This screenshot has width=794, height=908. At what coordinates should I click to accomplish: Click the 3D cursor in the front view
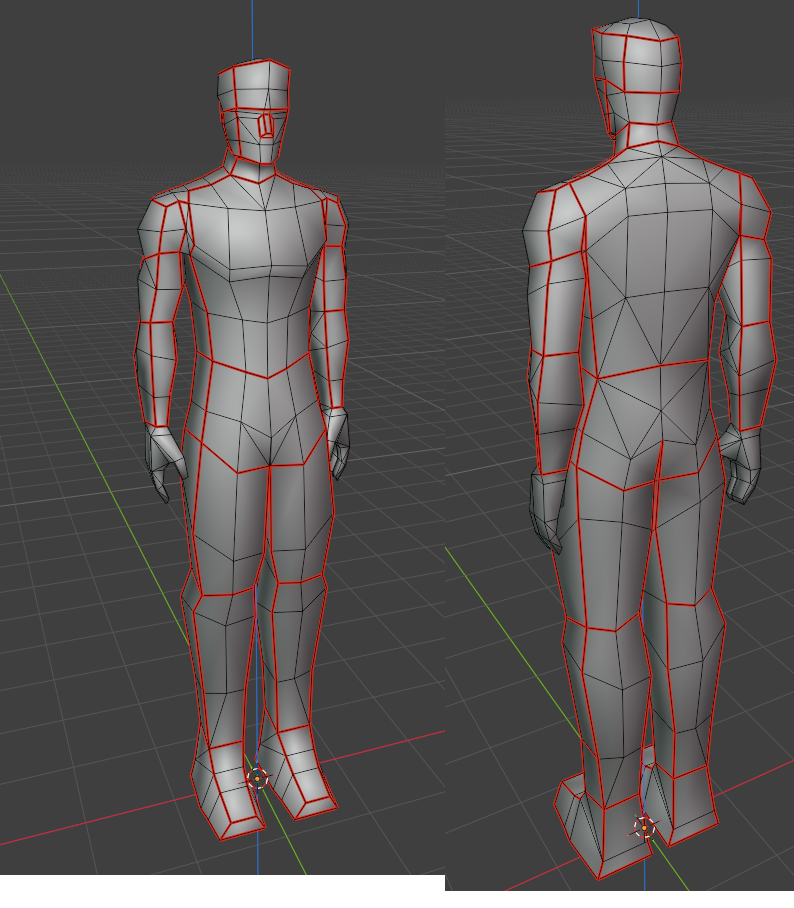point(257,778)
